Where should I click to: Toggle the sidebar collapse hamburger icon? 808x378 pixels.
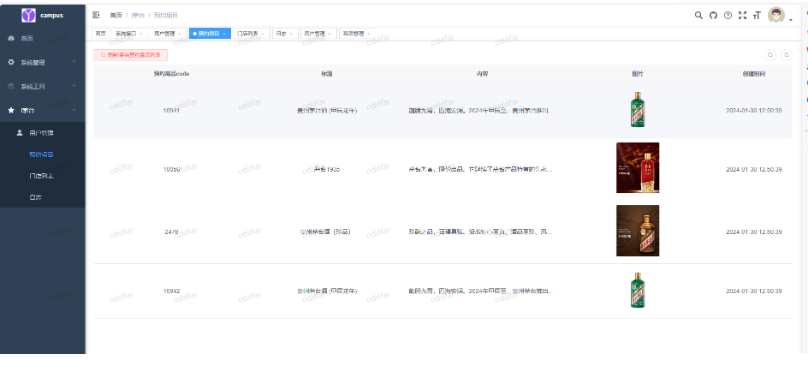pyautogui.click(x=96, y=15)
